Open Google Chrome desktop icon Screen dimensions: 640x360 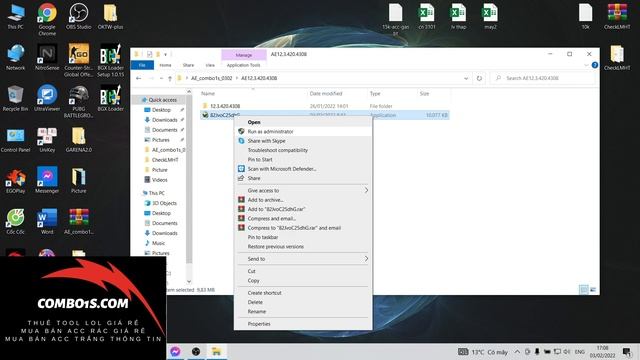click(47, 19)
